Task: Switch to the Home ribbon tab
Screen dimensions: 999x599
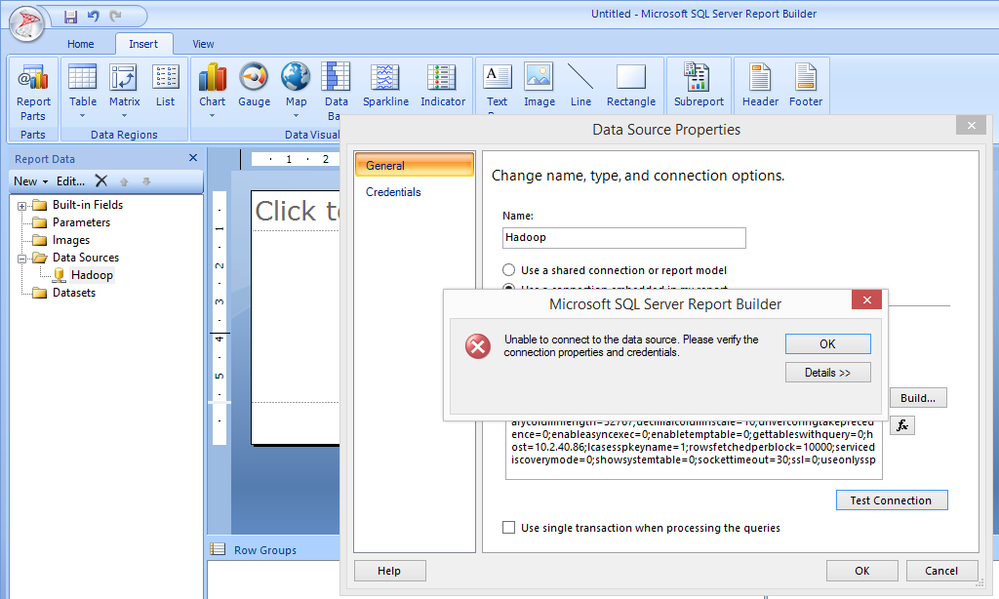Action: pyautogui.click(x=80, y=44)
